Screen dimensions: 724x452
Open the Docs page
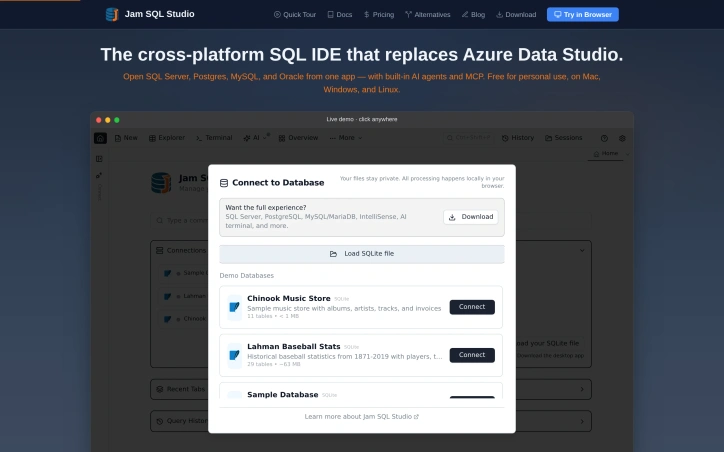coord(339,15)
